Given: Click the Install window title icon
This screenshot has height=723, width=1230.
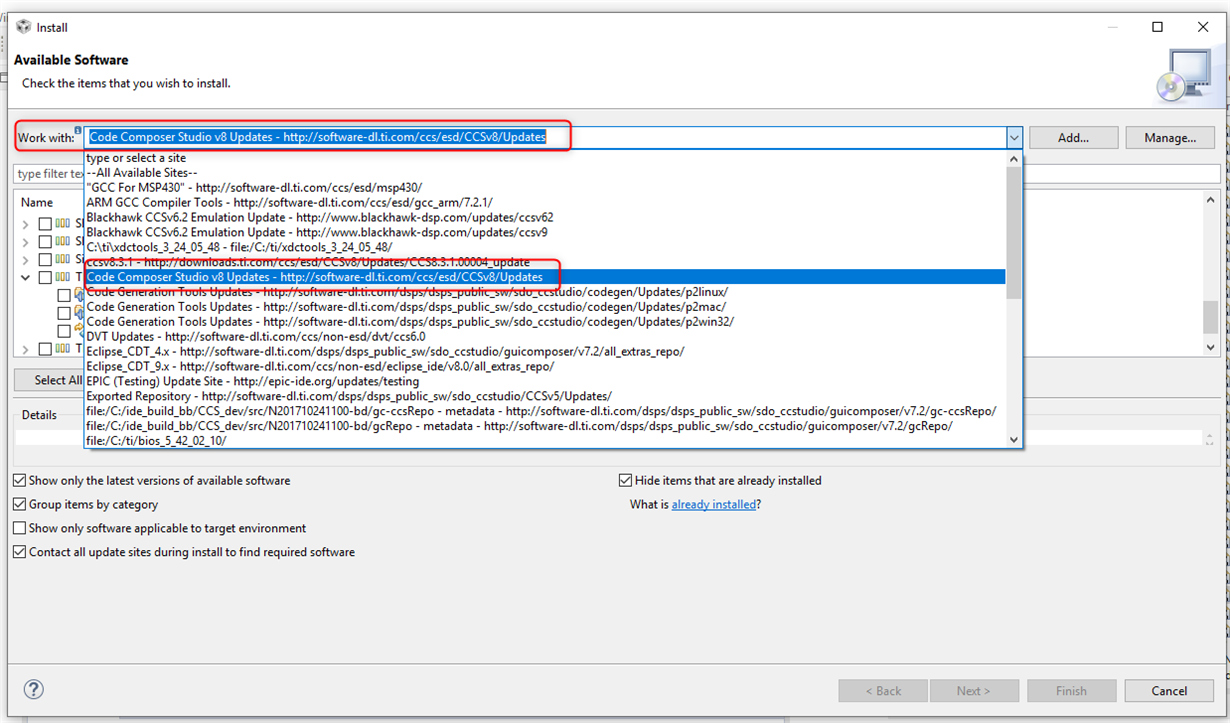Looking at the screenshot, I should coord(23,27).
